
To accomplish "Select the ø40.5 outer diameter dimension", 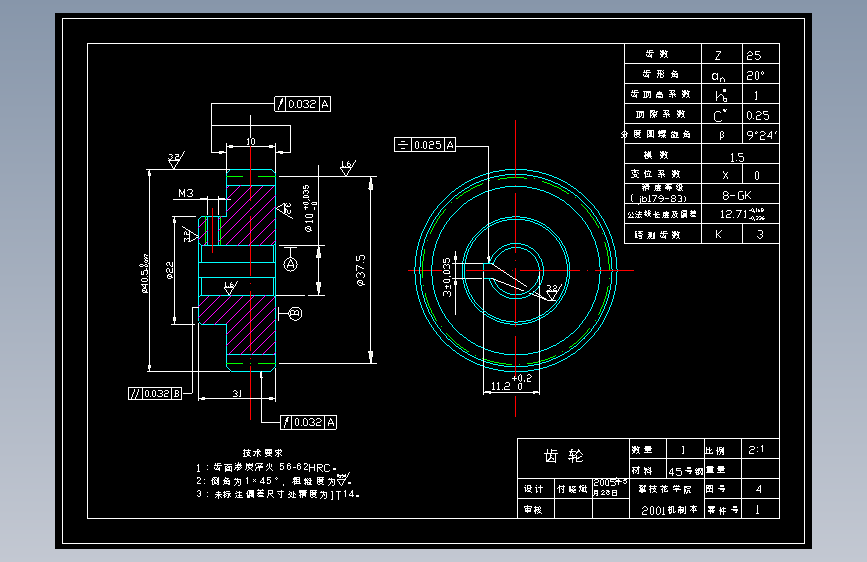I will 145,273.
